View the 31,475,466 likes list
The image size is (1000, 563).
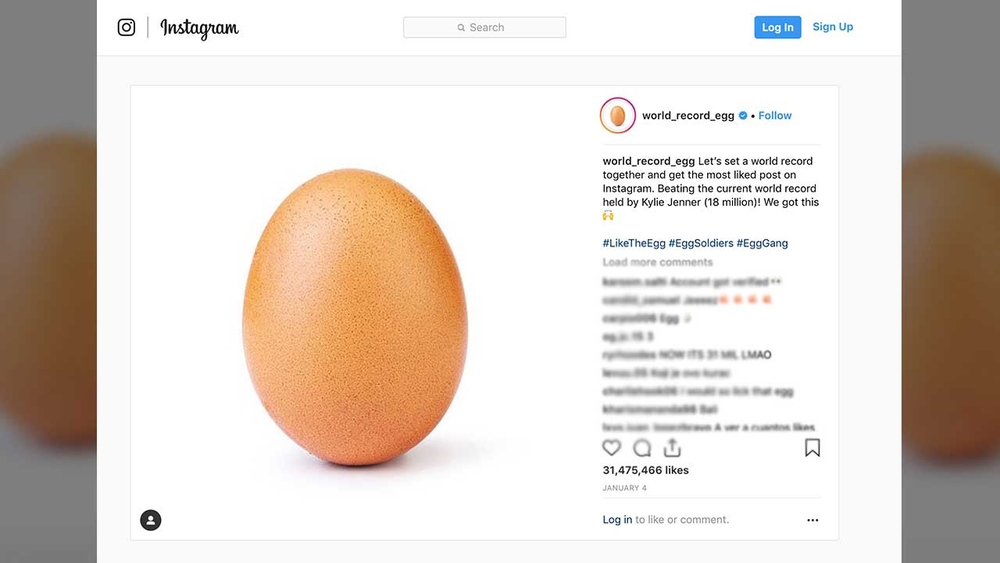[645, 470]
